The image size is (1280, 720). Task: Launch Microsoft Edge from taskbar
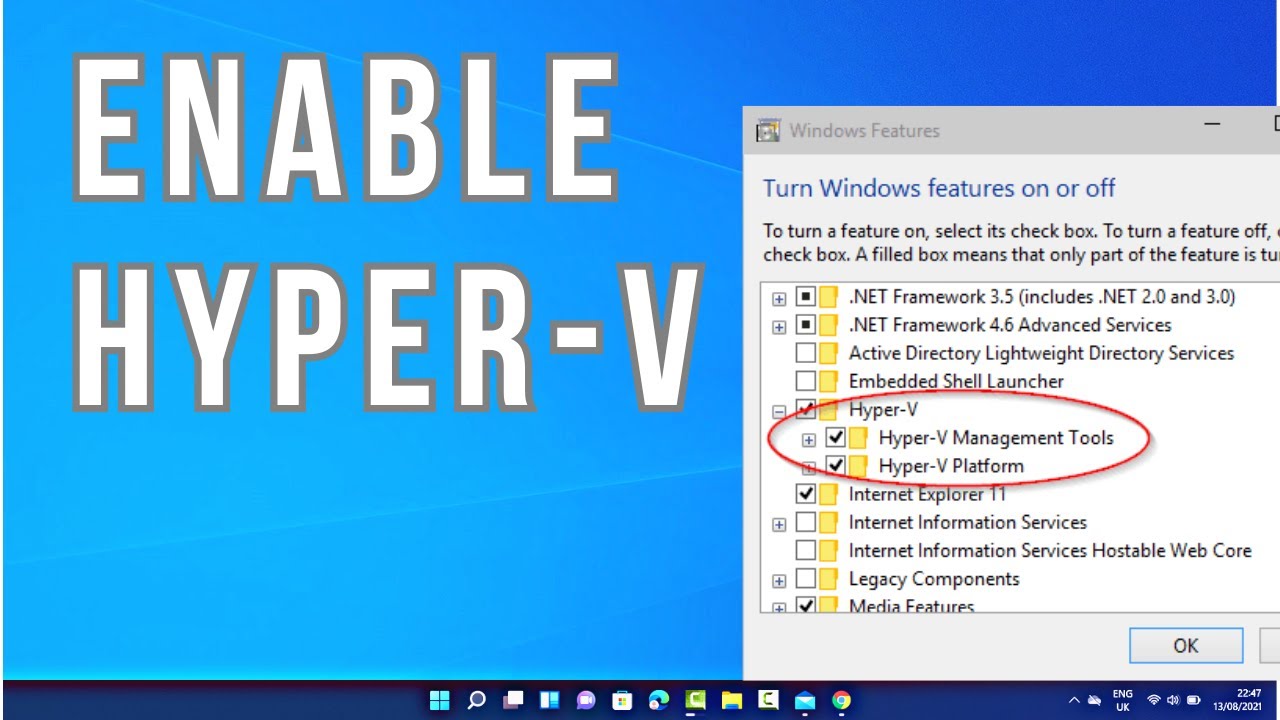tap(658, 700)
